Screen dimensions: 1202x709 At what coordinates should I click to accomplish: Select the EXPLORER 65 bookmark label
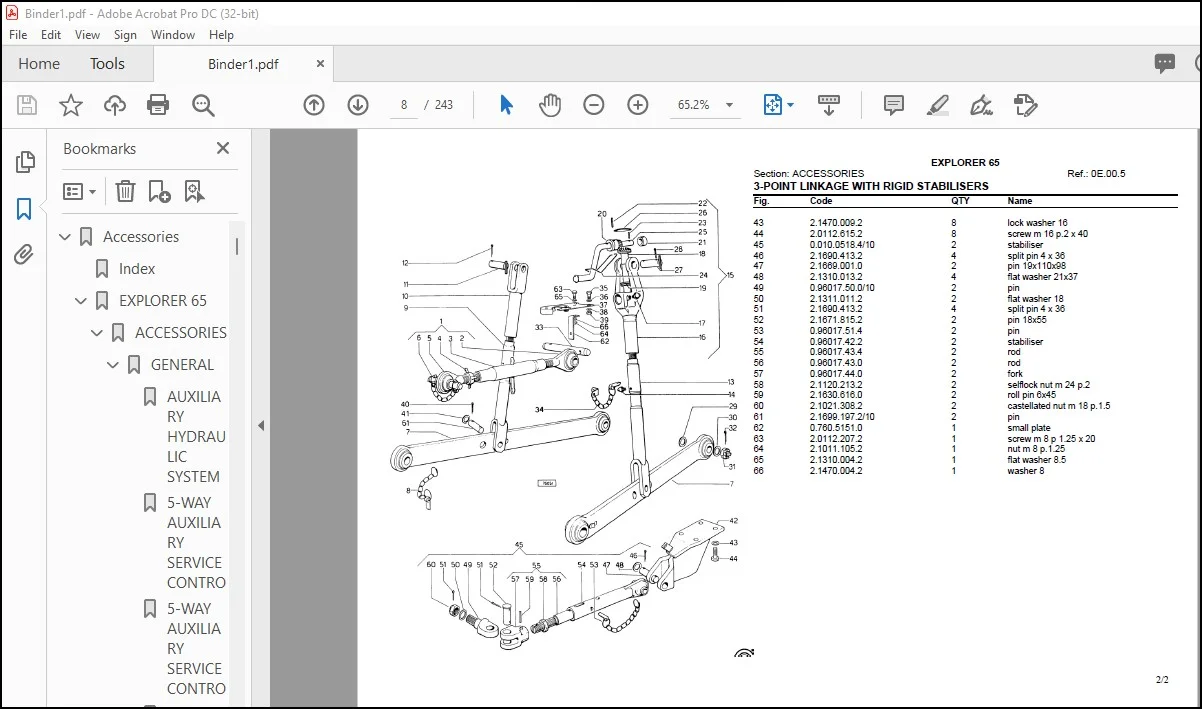[x=163, y=301]
